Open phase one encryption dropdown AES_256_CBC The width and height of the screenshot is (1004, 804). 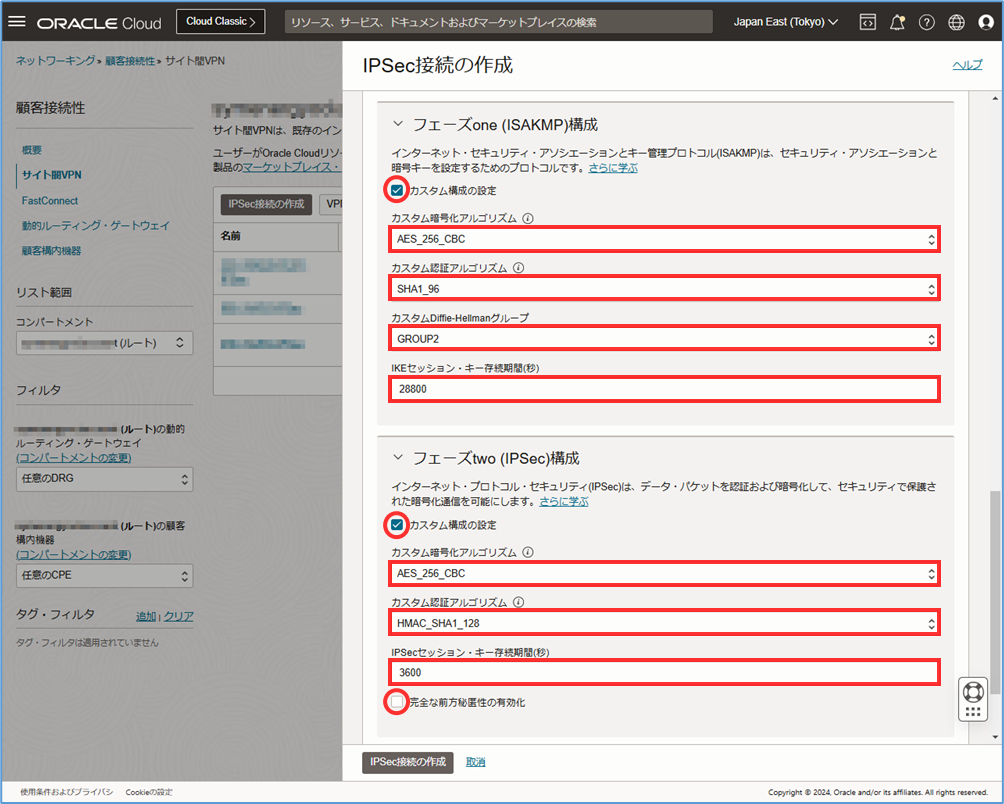click(665, 239)
